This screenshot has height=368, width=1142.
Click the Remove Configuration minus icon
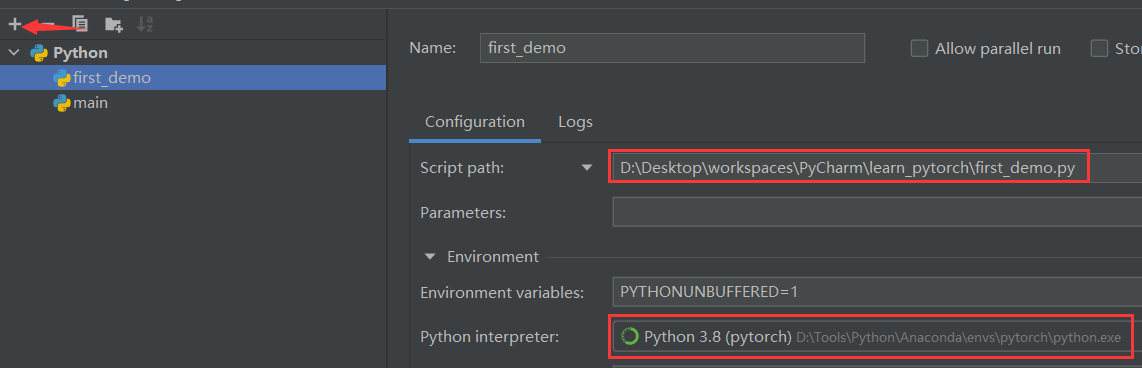click(x=49, y=24)
